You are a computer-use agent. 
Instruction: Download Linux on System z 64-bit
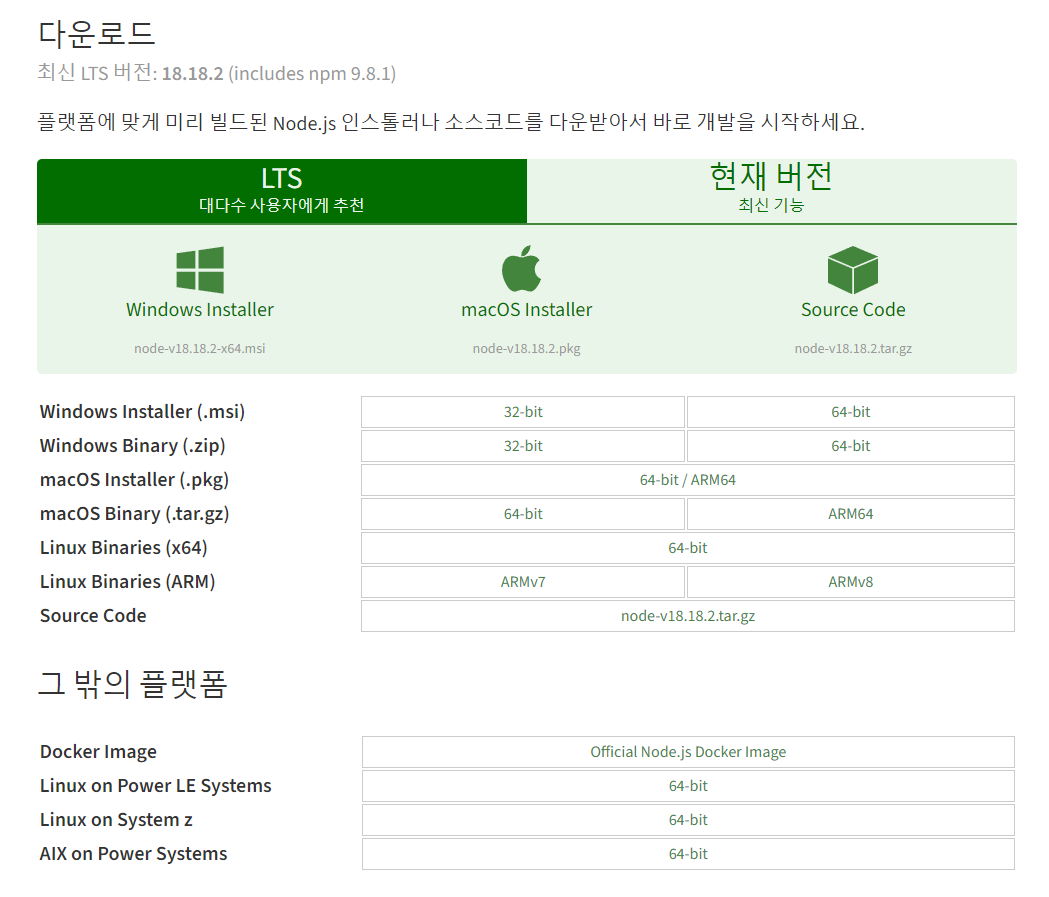coord(688,820)
